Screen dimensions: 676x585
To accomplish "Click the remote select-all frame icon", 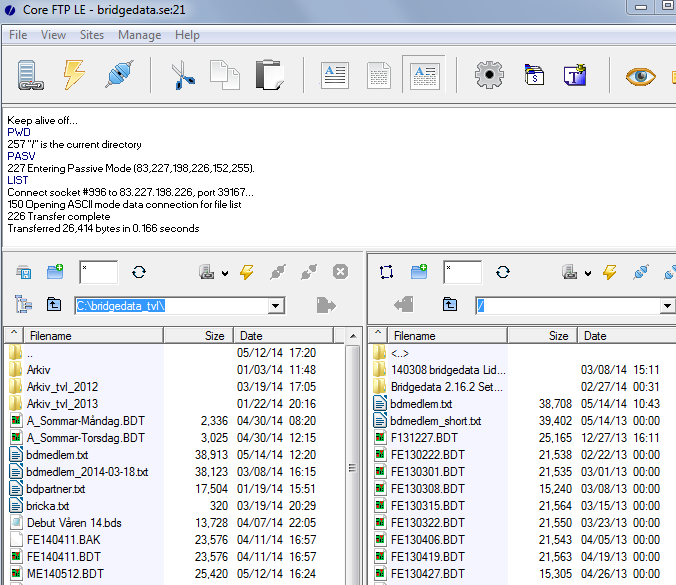I will tap(386, 272).
